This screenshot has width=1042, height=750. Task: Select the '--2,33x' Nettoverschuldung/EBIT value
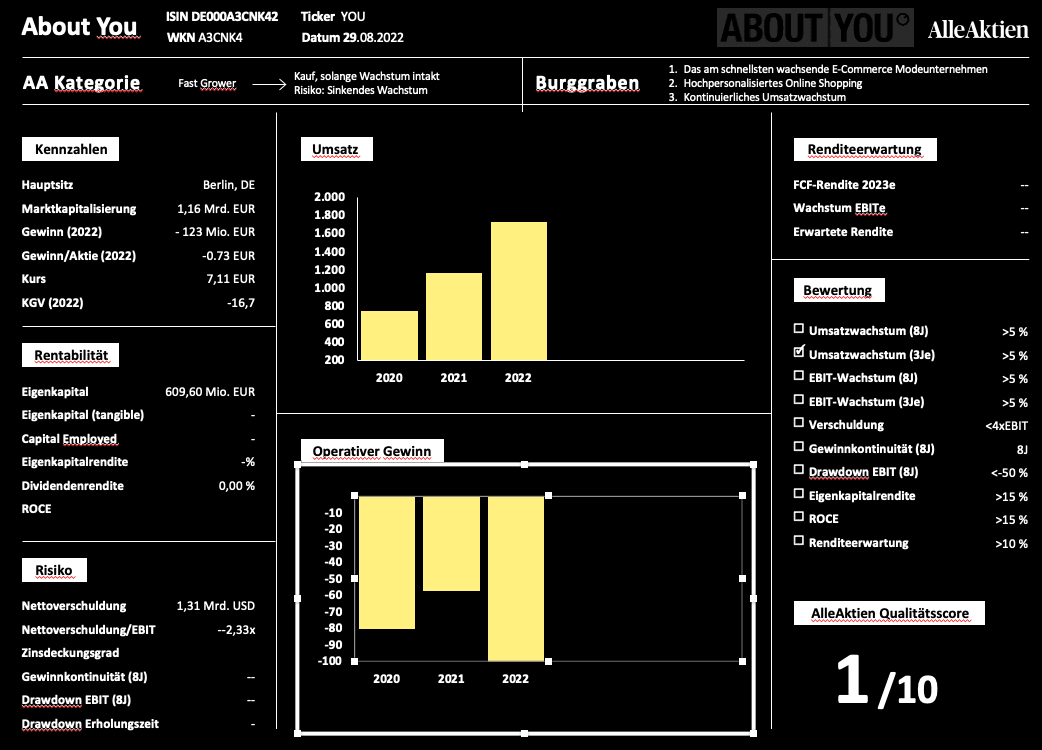click(237, 630)
